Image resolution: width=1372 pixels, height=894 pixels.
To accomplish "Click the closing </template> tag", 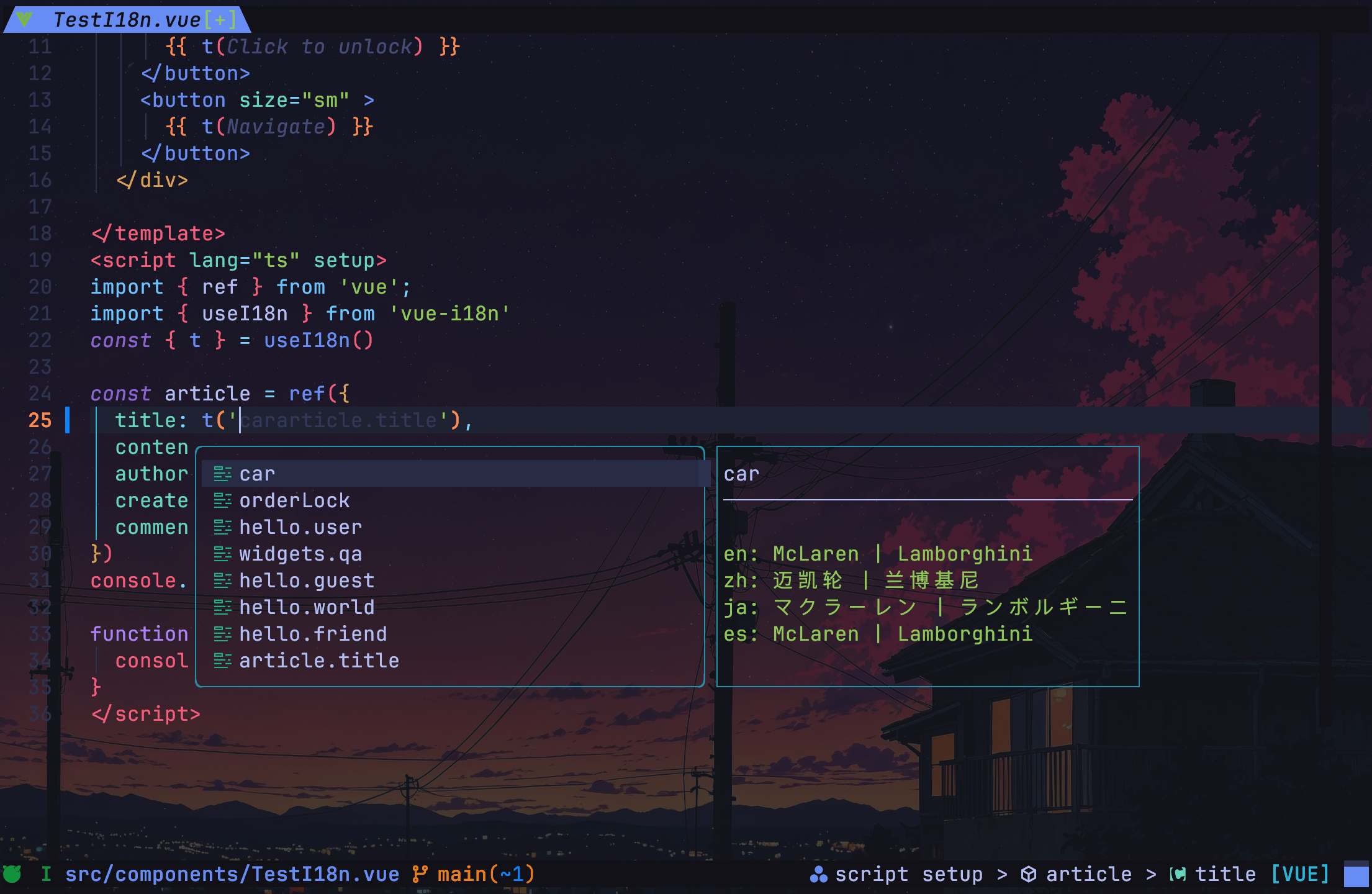I will pyautogui.click(x=158, y=233).
